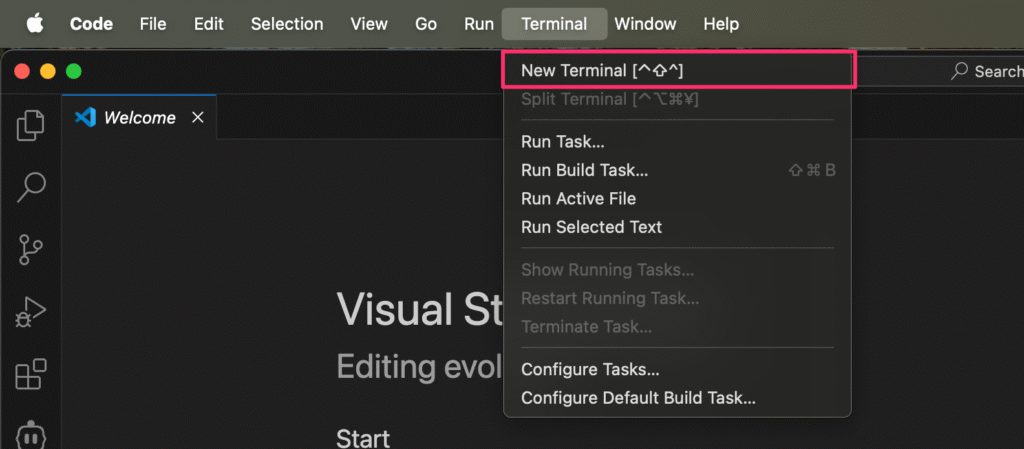Close the Welcome tab
Viewport: 1024px width, 449px height.
[x=197, y=117]
